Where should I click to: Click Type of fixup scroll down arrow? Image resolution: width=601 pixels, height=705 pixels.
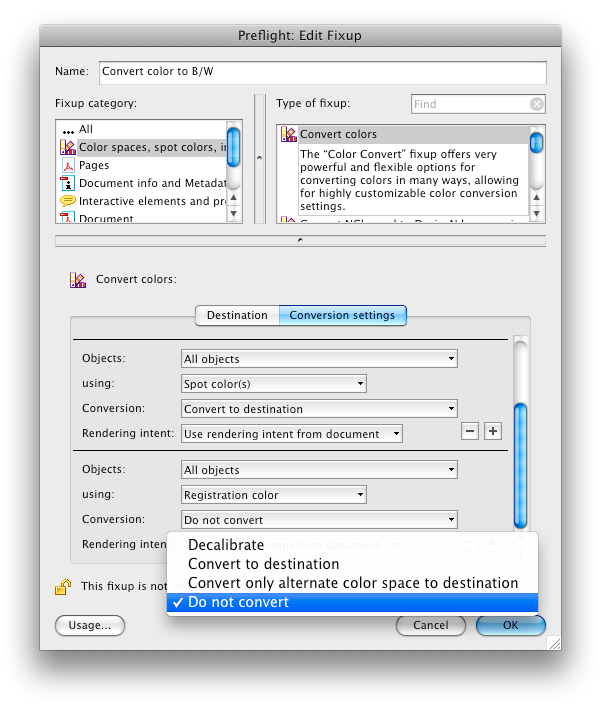tap(536, 214)
